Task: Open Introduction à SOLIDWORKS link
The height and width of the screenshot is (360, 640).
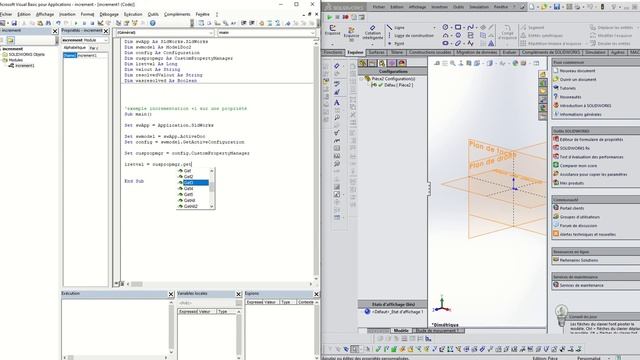Action: click(585, 106)
